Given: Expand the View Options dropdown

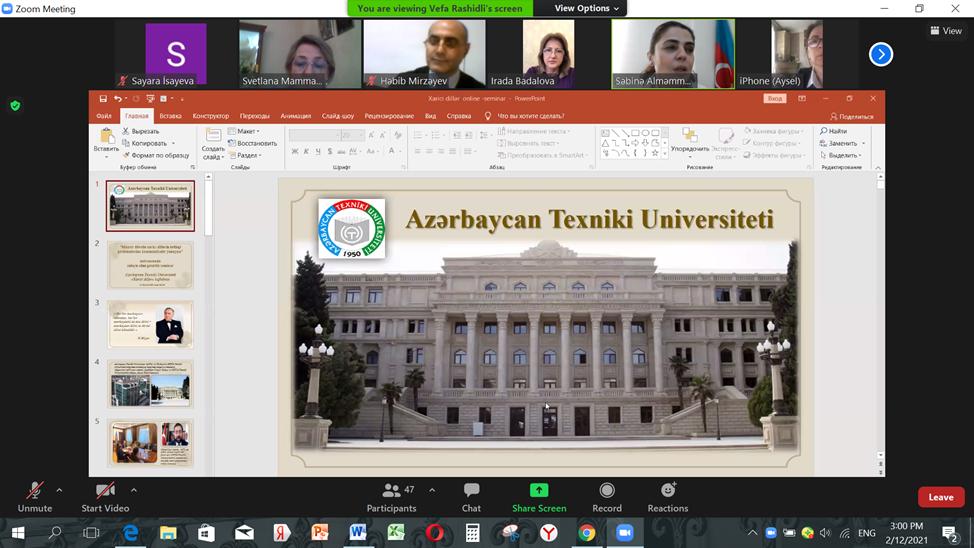Looking at the screenshot, I should (x=587, y=8).
